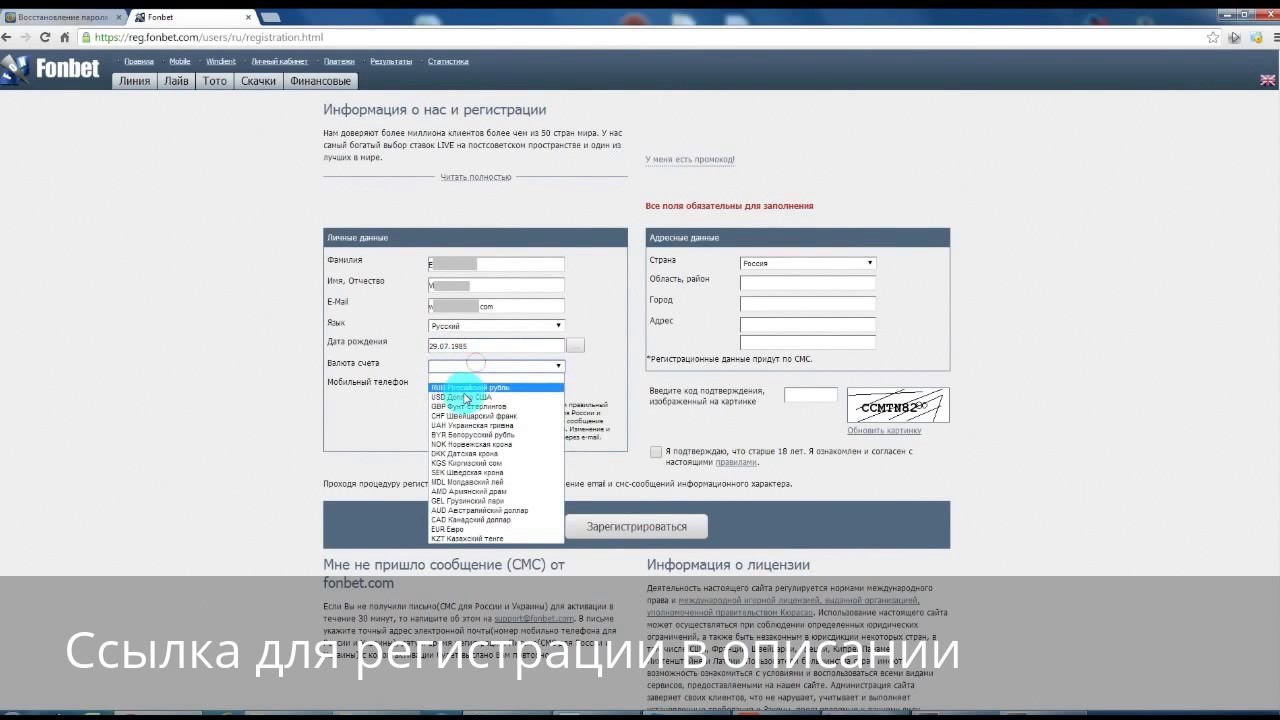Image resolution: width=1280 pixels, height=720 pixels.
Task: Open the Результаты link
Action: click(x=391, y=61)
